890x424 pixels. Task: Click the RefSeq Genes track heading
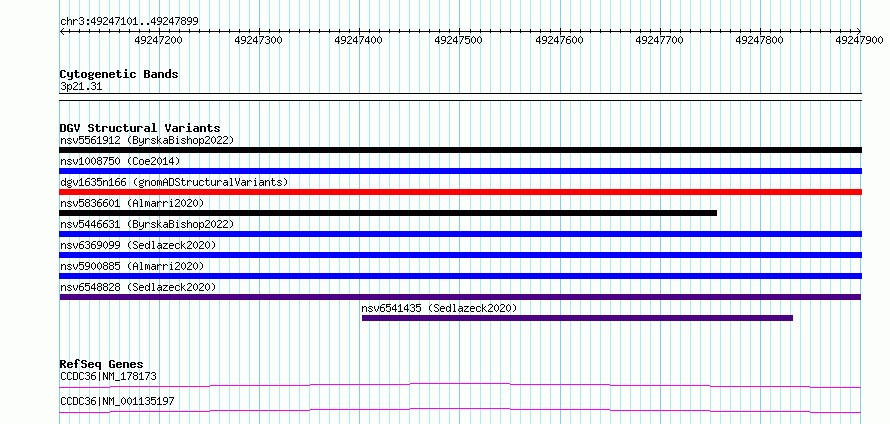[x=102, y=364]
